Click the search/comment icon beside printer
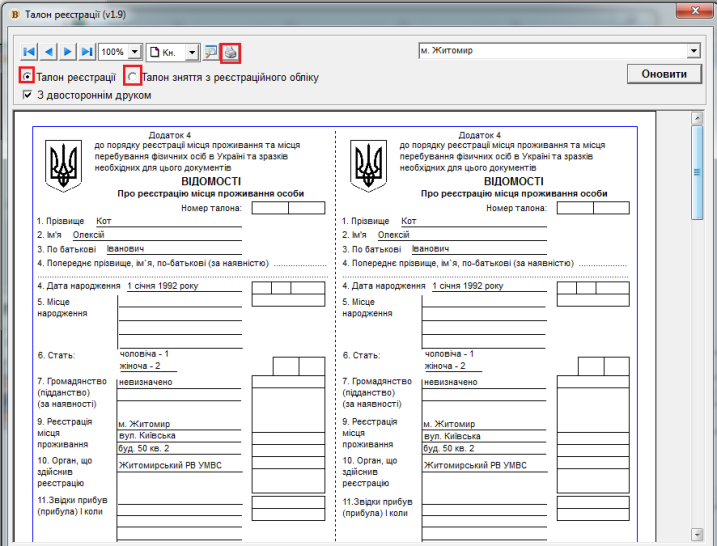The image size is (717, 546). pyautogui.click(x=211, y=52)
